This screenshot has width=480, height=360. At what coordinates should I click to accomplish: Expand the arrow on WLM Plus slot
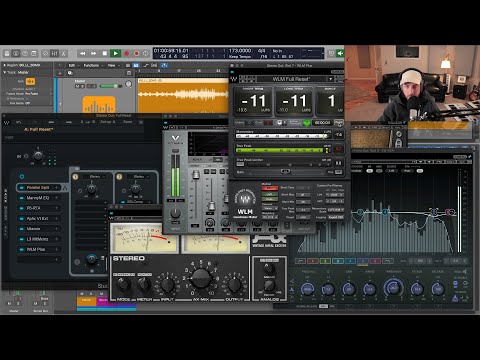coord(56,249)
